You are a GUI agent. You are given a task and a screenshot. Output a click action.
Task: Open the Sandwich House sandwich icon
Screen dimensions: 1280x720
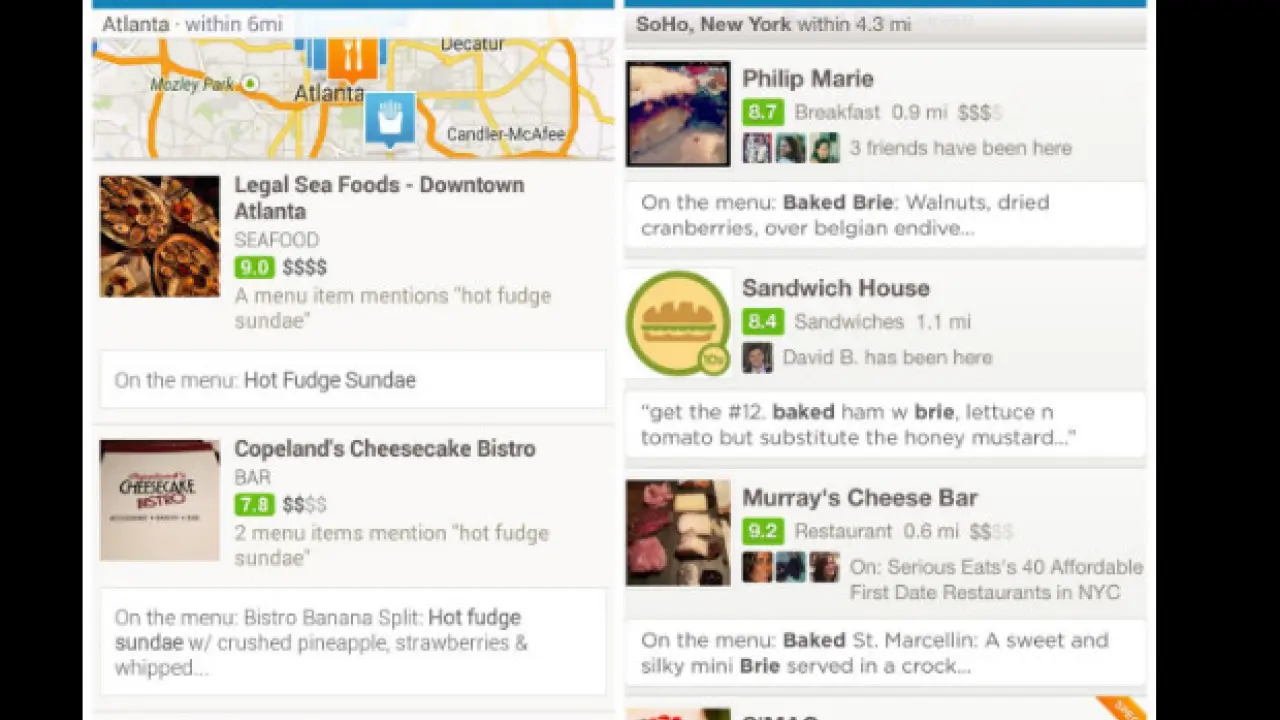coord(678,324)
